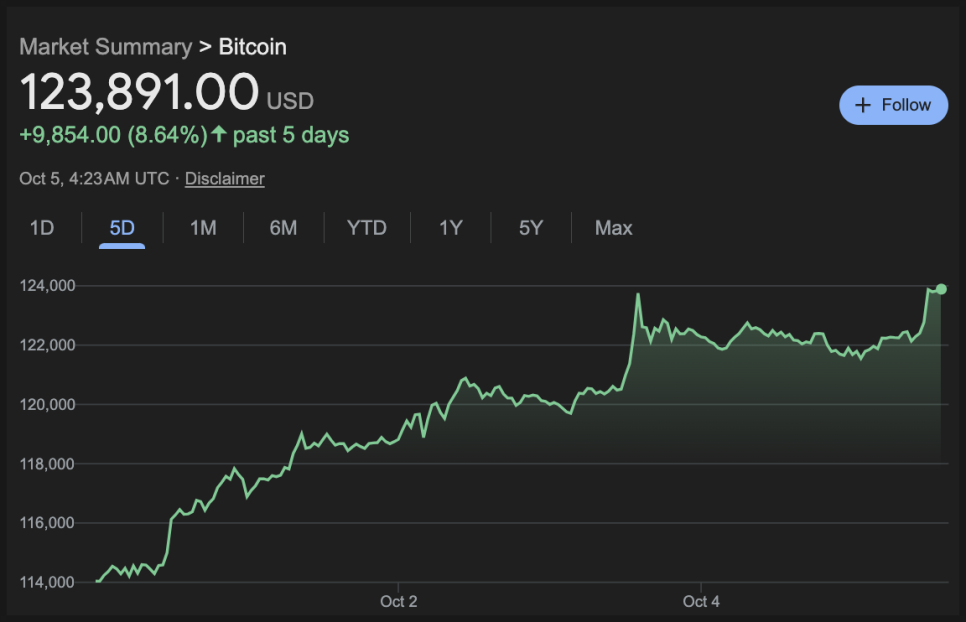Select the 5D range tab
Image resolution: width=966 pixels, height=622 pixels.
point(122,228)
